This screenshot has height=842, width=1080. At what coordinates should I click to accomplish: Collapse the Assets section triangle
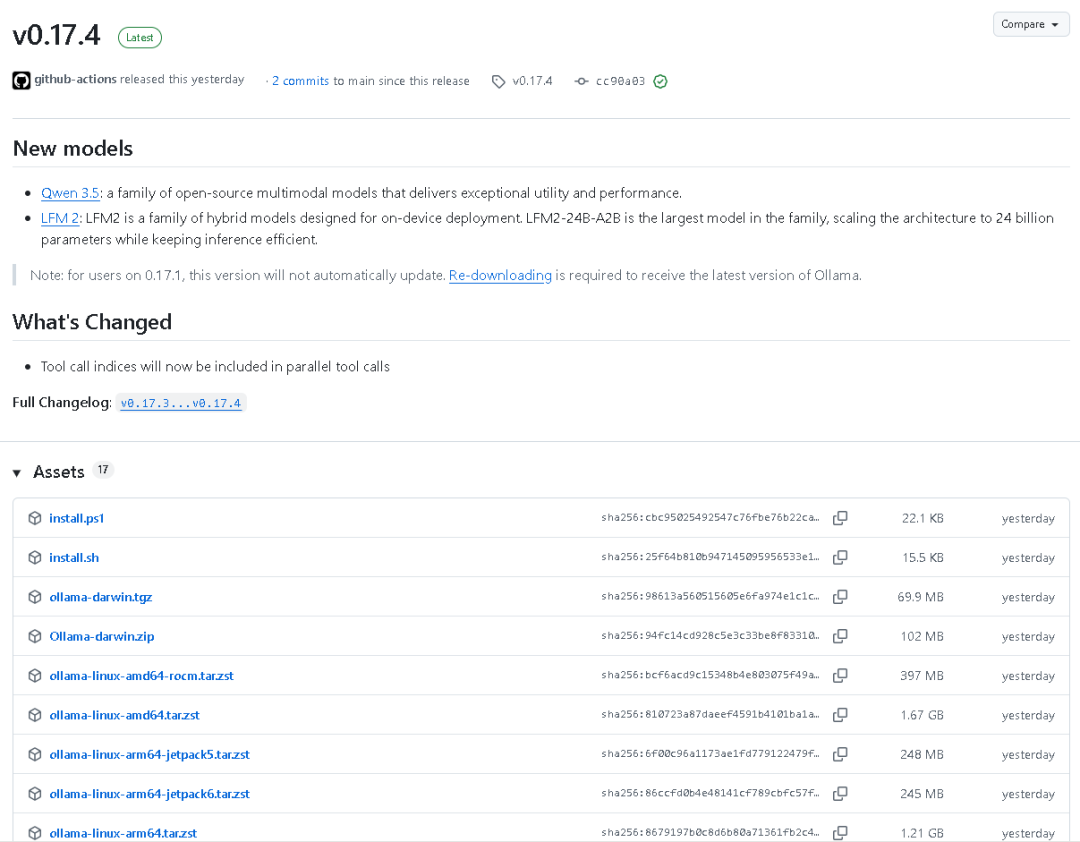(17, 473)
